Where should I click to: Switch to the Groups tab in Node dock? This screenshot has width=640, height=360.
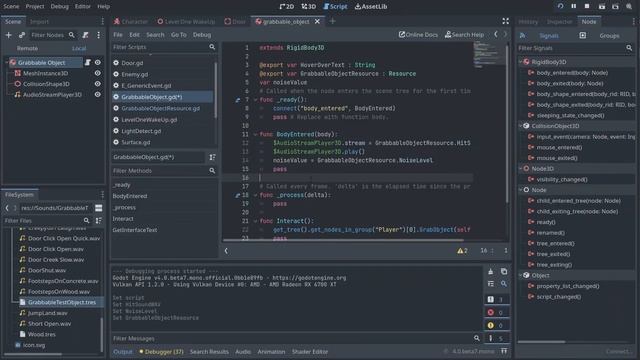(x=609, y=36)
